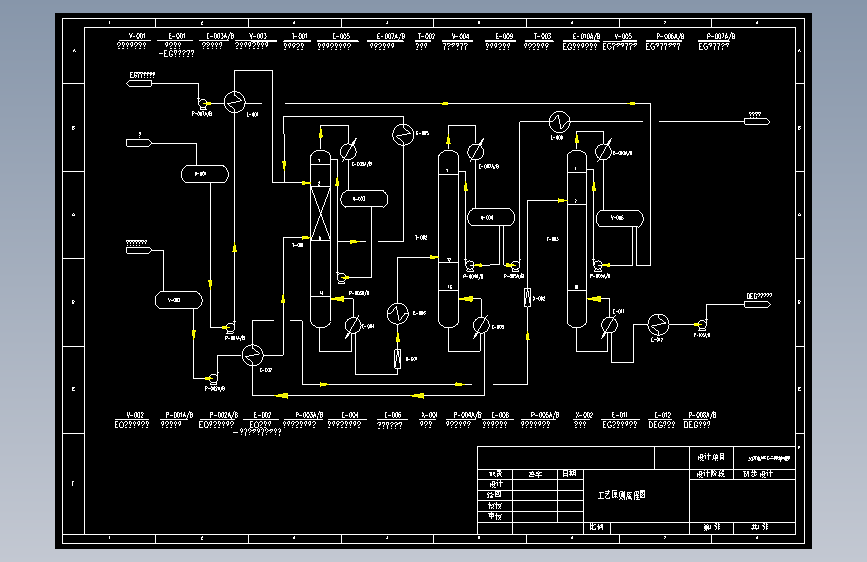
Task: Click the E-007A/B label in the top legend
Action: (x=391, y=36)
